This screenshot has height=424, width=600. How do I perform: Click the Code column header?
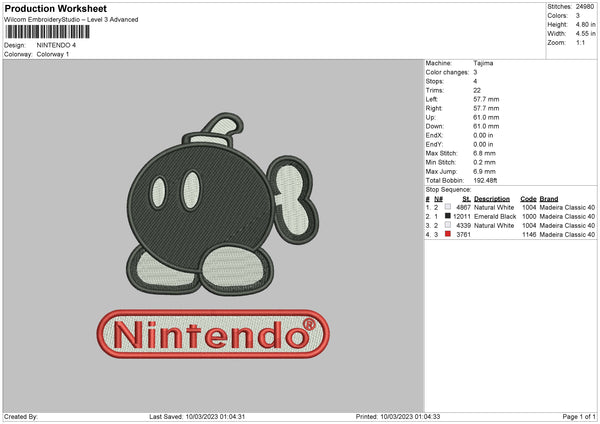point(528,199)
